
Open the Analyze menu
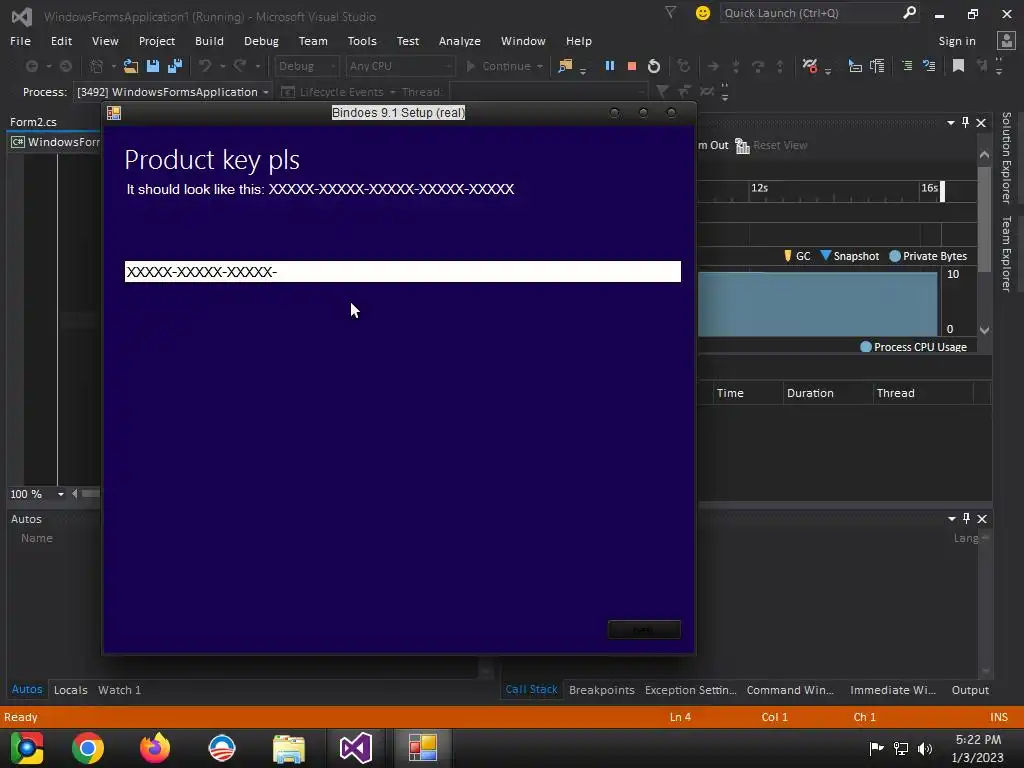(x=460, y=40)
